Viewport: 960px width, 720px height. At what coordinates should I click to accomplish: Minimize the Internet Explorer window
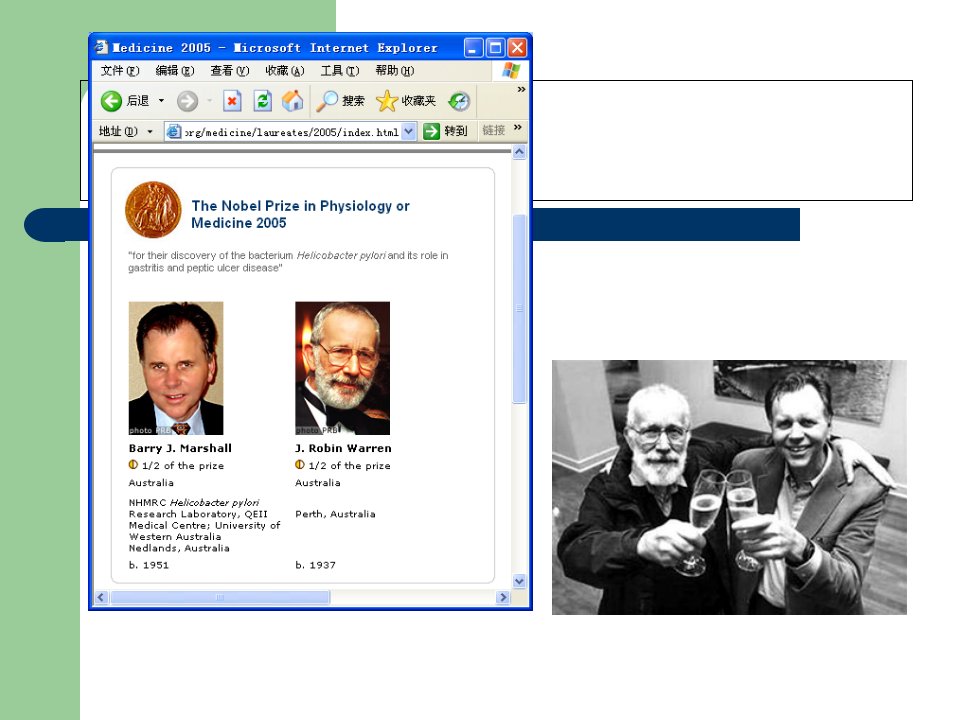473,48
